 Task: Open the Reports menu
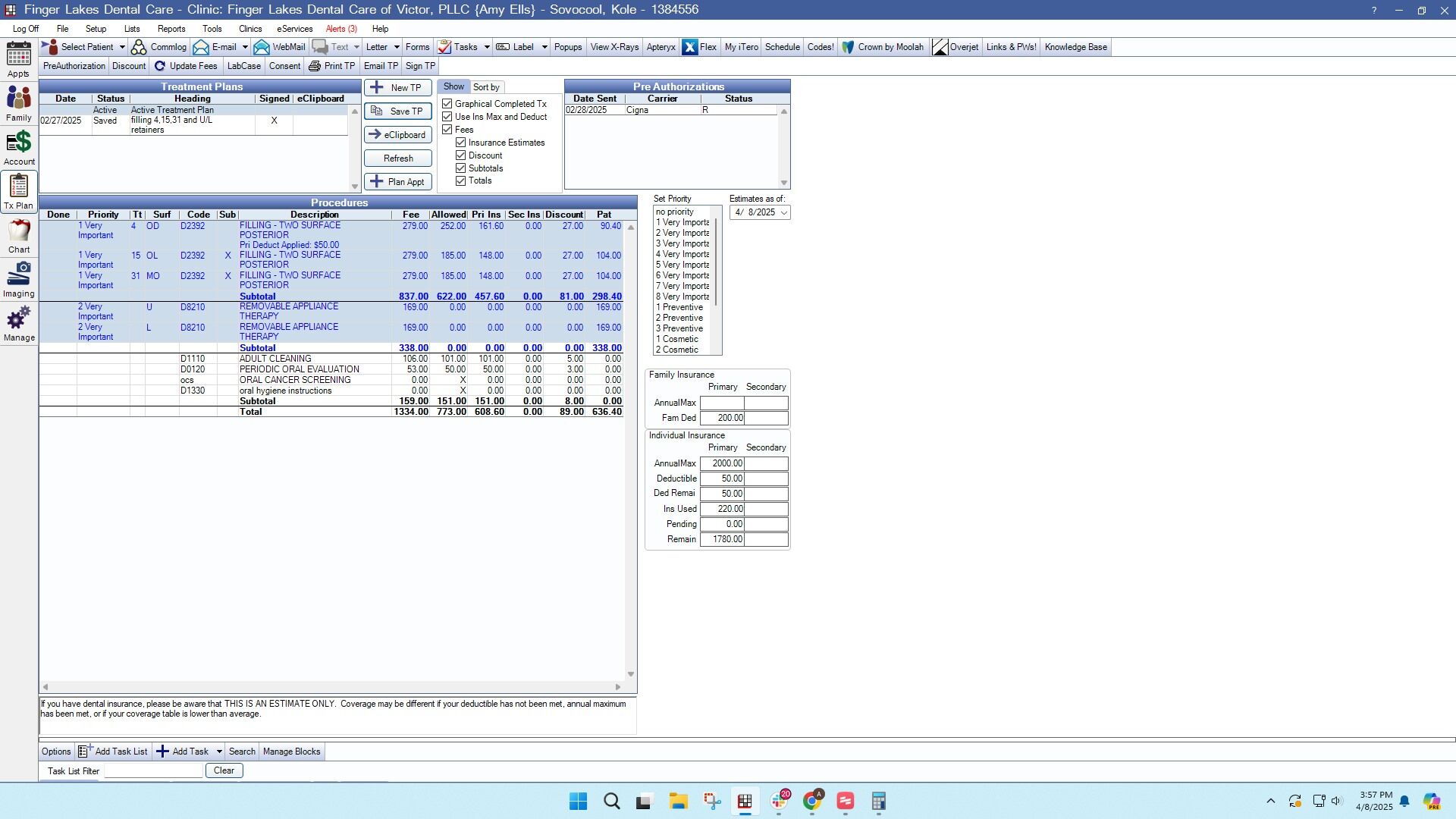pos(171,29)
